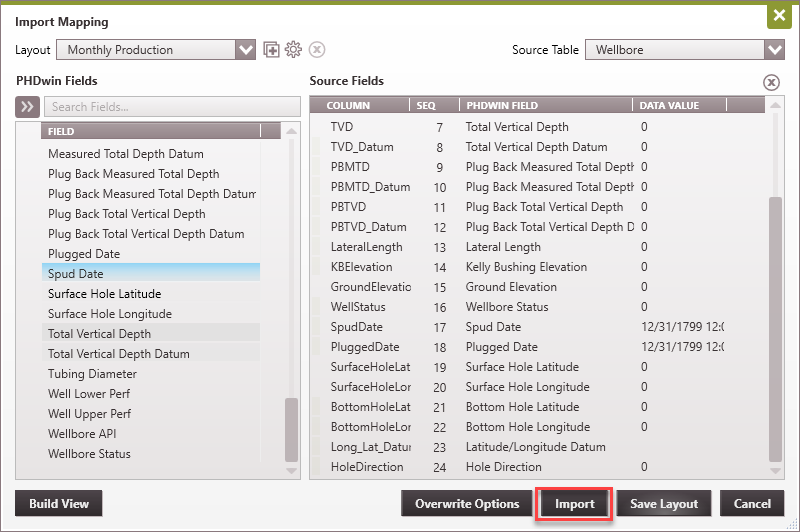Select the PBMTD_Datum source row
Screen dimensions: 800x532
pos(538,187)
